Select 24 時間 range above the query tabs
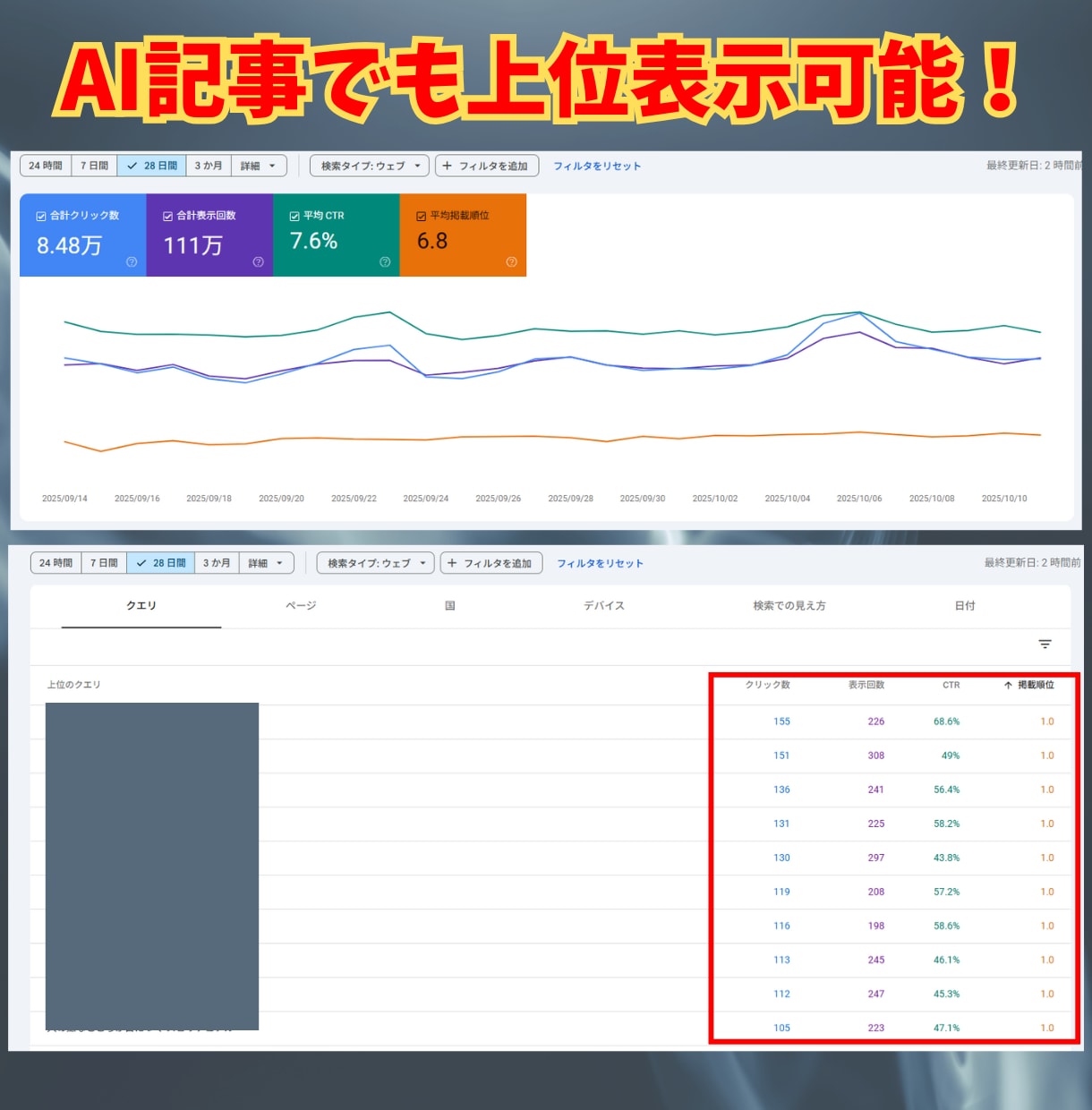Viewport: 1092px width, 1110px height. click(55, 563)
